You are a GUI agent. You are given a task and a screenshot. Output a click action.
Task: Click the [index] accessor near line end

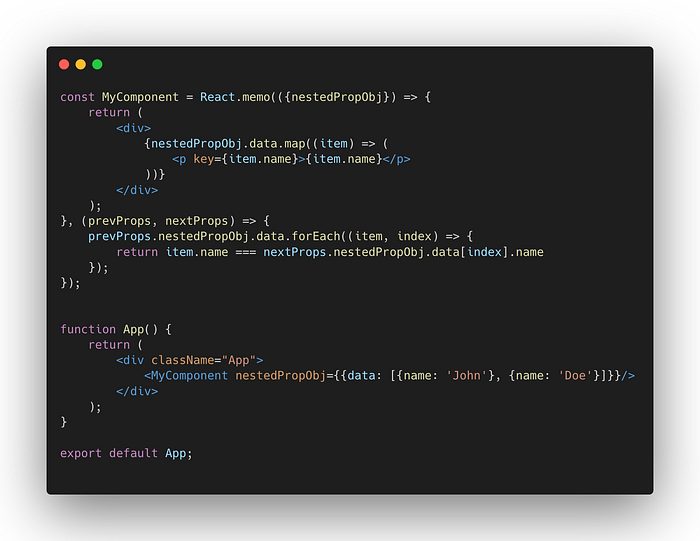point(484,252)
